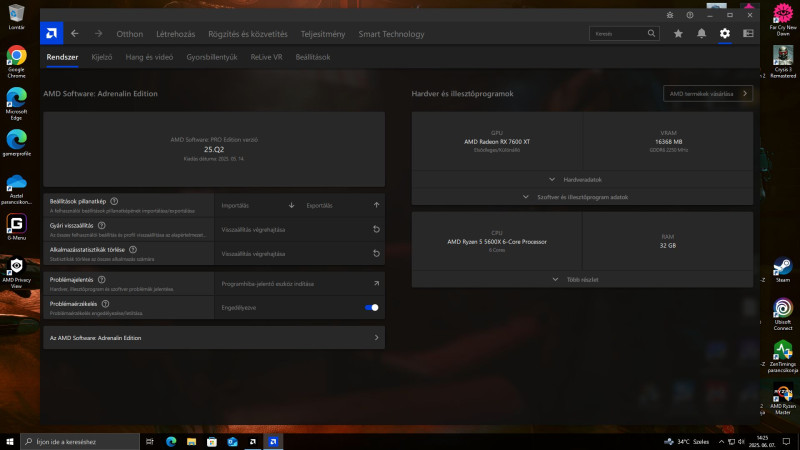This screenshot has height=450, width=800.
Task: Show help for Problémajelentés
Action: (x=102, y=280)
